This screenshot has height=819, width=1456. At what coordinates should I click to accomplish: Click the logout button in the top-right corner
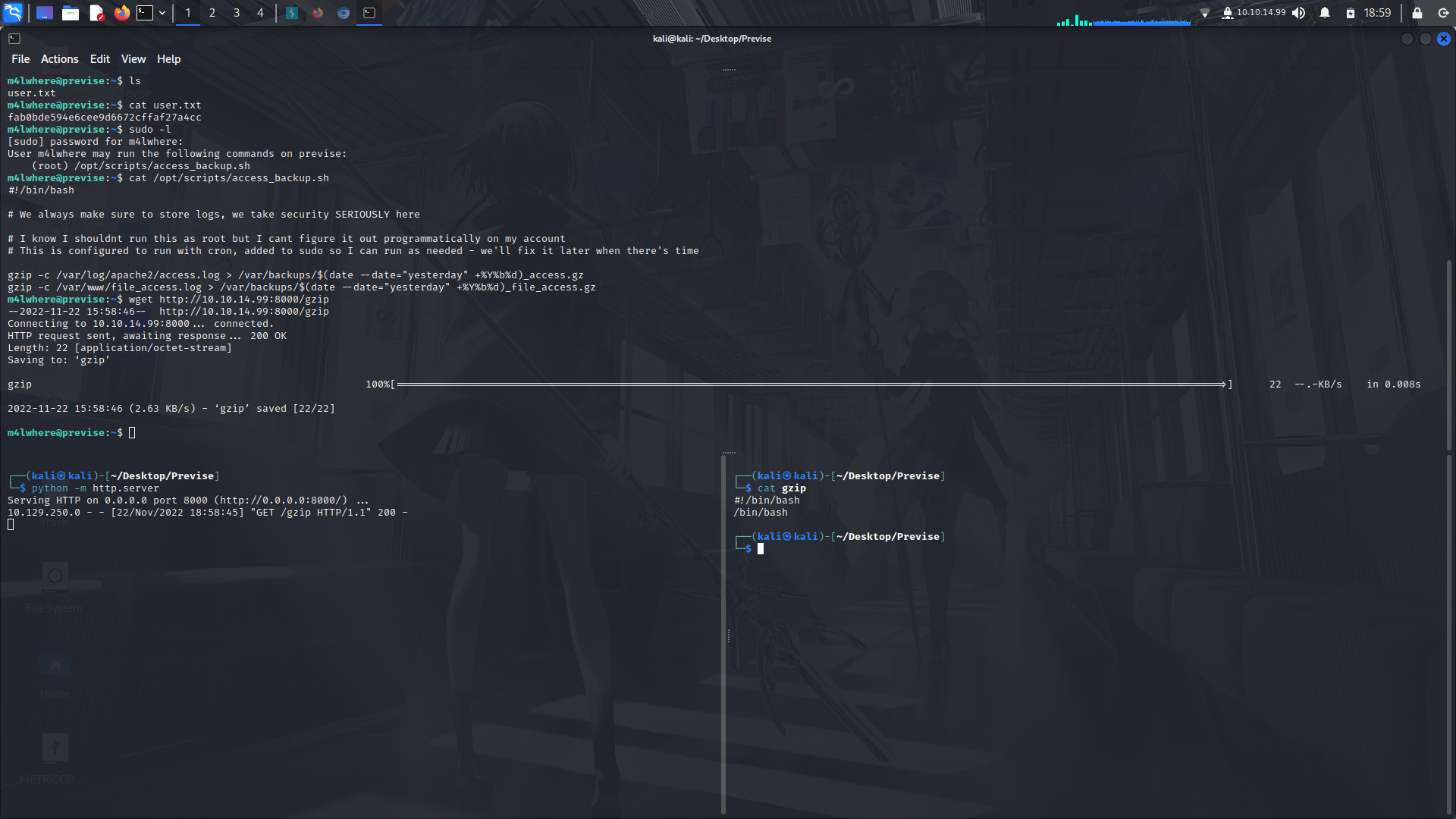[x=1444, y=12]
